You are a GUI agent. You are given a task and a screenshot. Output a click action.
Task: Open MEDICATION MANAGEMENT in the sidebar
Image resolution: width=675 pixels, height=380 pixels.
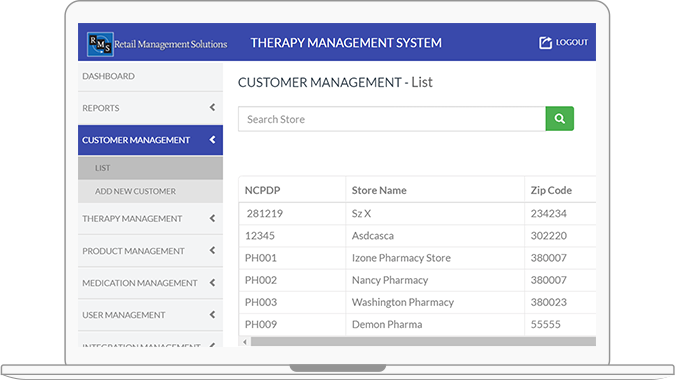click(150, 283)
